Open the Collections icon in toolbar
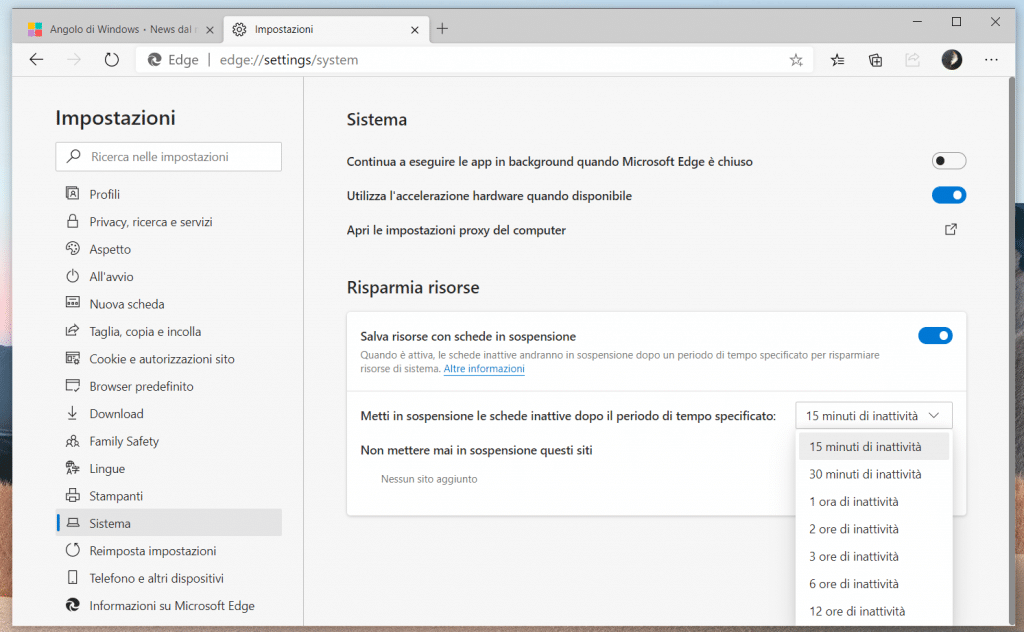1024x632 pixels. click(875, 60)
